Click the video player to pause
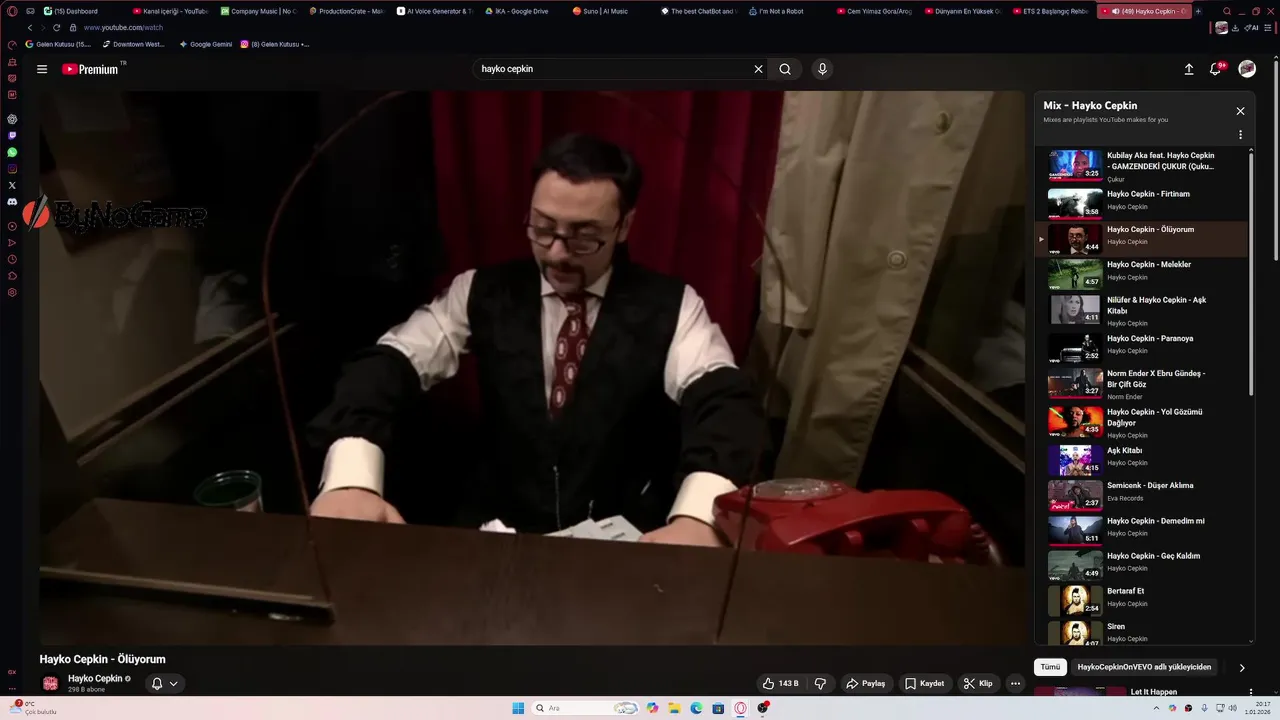The image size is (1280, 720). point(532,368)
